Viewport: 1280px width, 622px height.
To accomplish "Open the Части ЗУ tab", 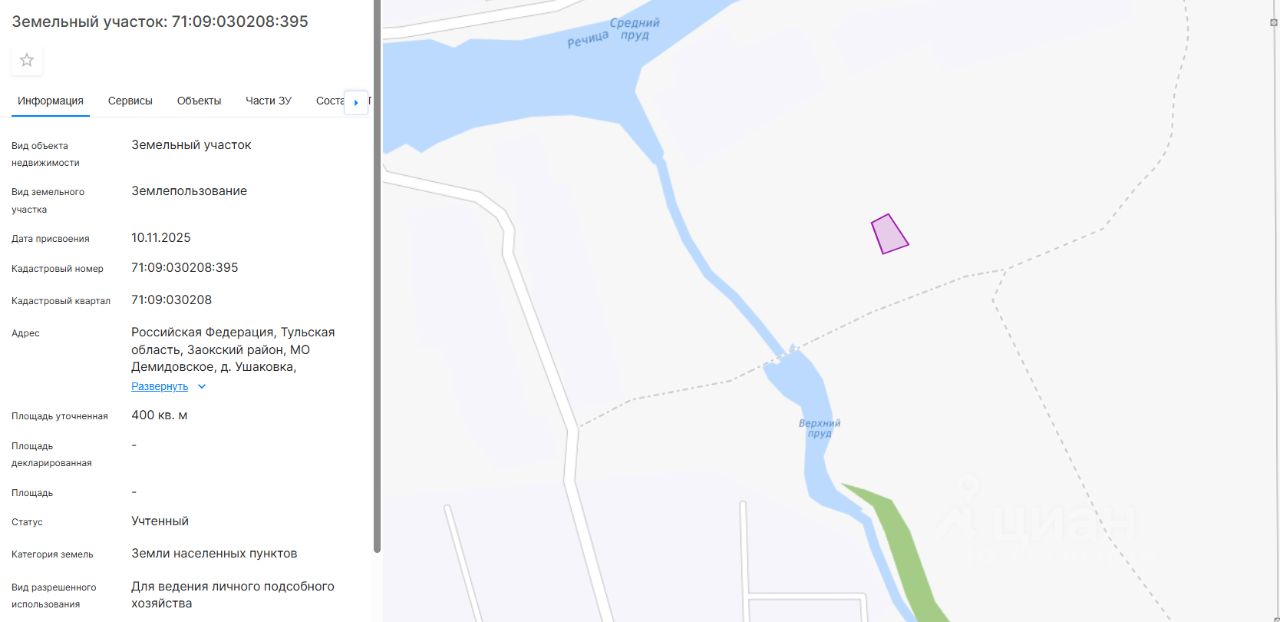I will pyautogui.click(x=268, y=101).
